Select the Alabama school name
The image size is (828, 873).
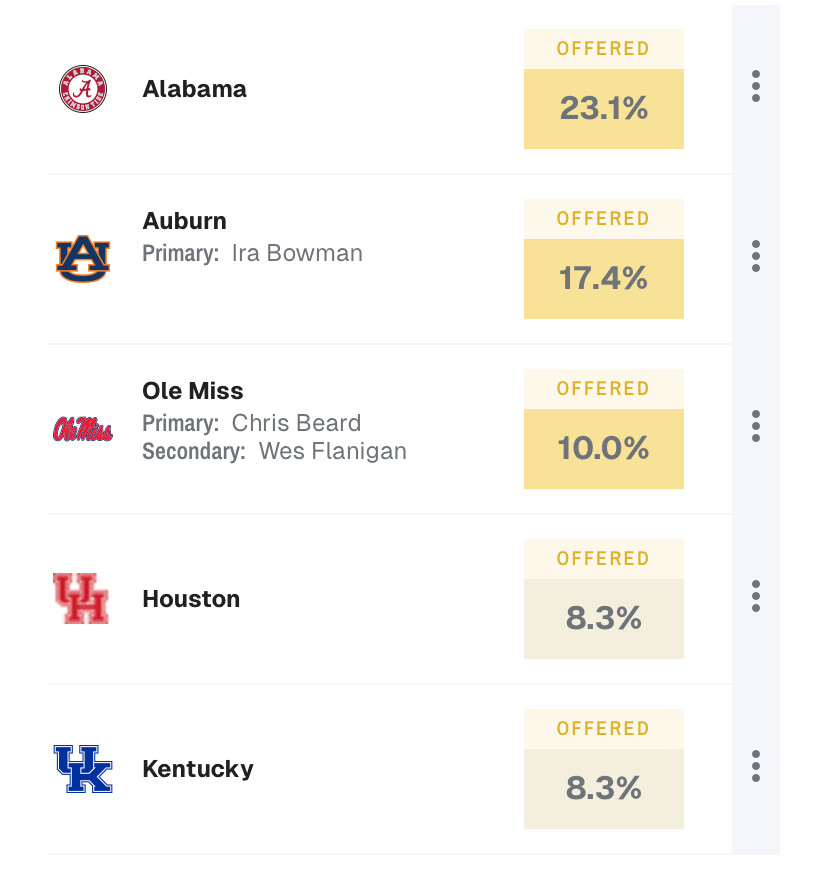pyautogui.click(x=194, y=89)
